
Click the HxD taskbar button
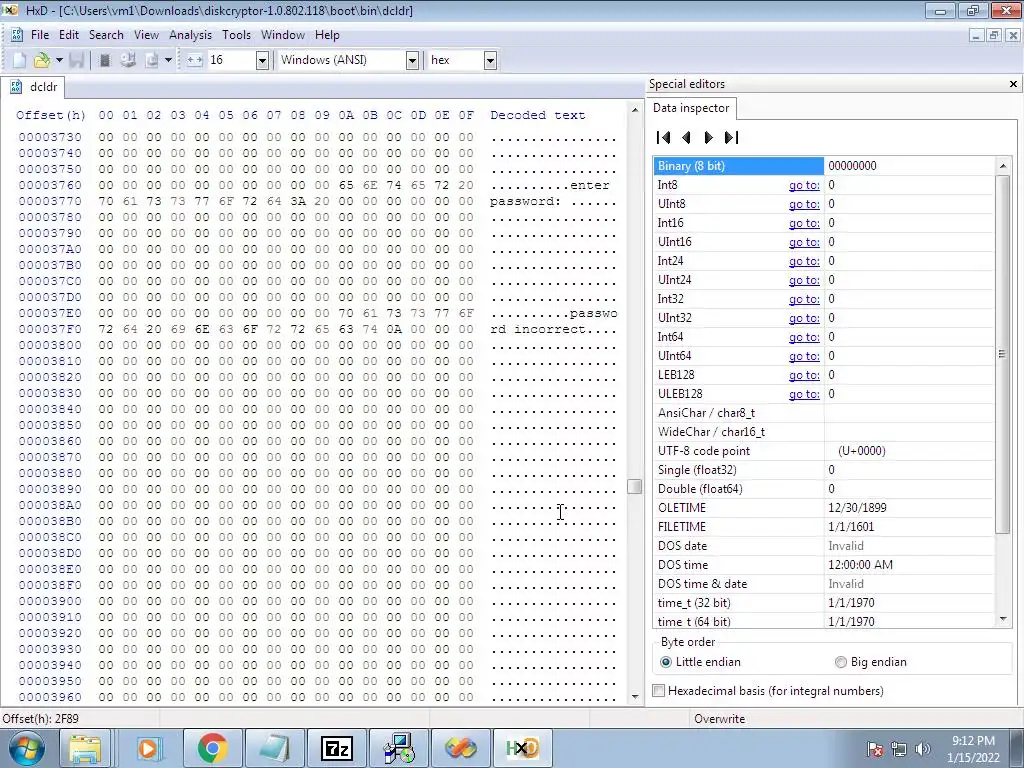[x=522, y=748]
